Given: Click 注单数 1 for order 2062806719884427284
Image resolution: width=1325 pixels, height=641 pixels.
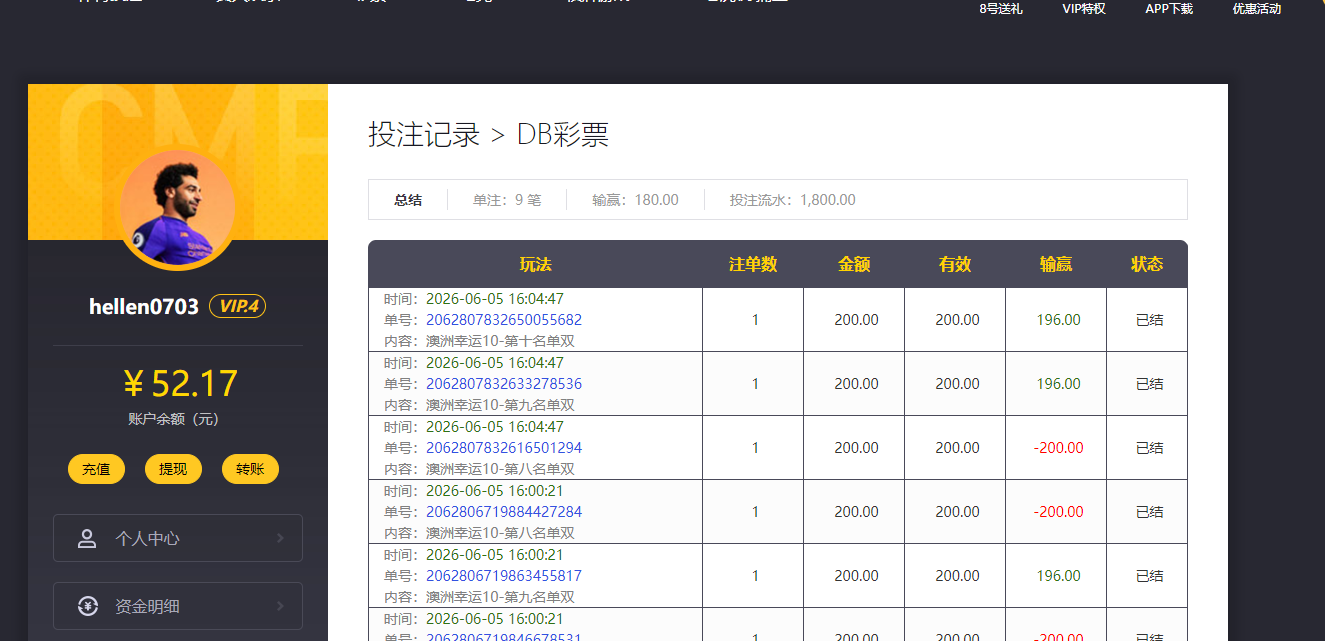Looking at the screenshot, I should click(755, 512).
